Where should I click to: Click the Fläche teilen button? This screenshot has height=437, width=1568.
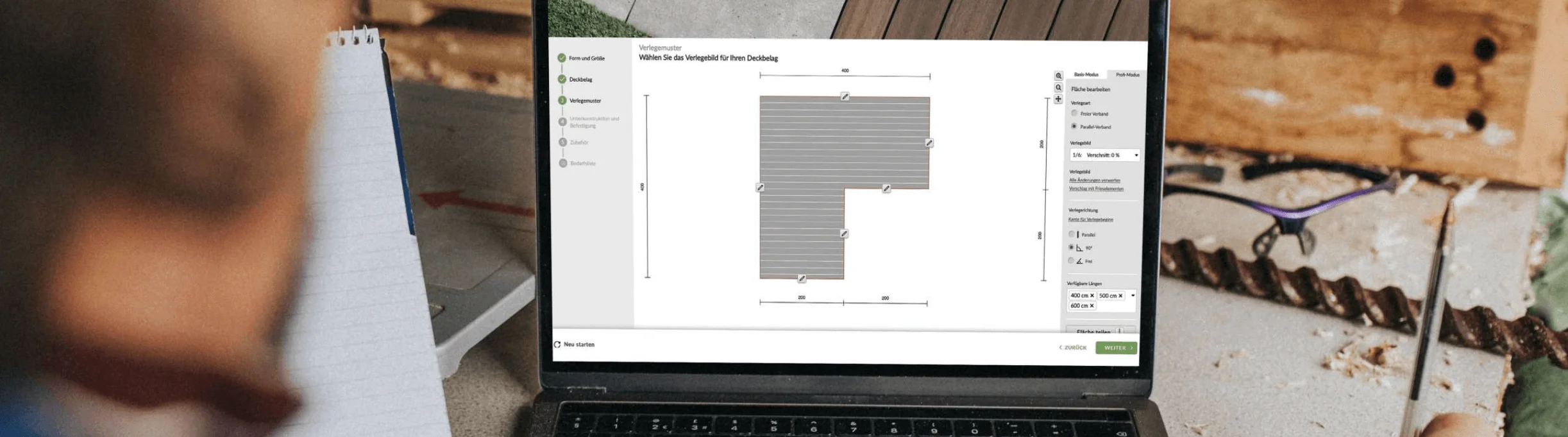pos(1100,330)
